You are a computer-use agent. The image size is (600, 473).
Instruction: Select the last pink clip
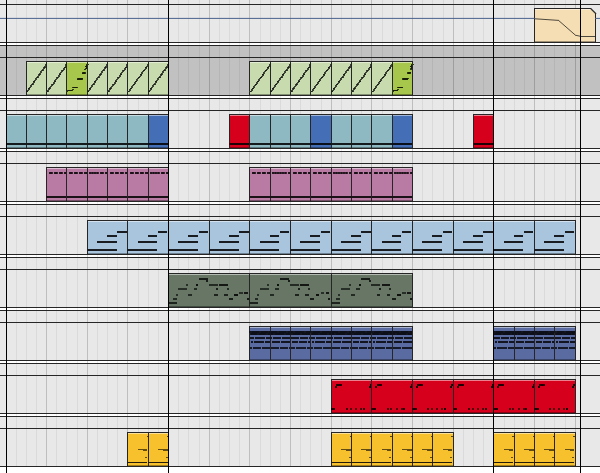click(x=402, y=184)
